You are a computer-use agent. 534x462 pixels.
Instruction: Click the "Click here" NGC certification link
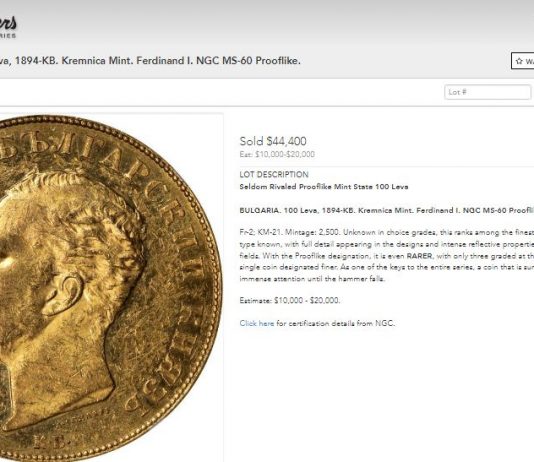pyautogui.click(x=257, y=323)
